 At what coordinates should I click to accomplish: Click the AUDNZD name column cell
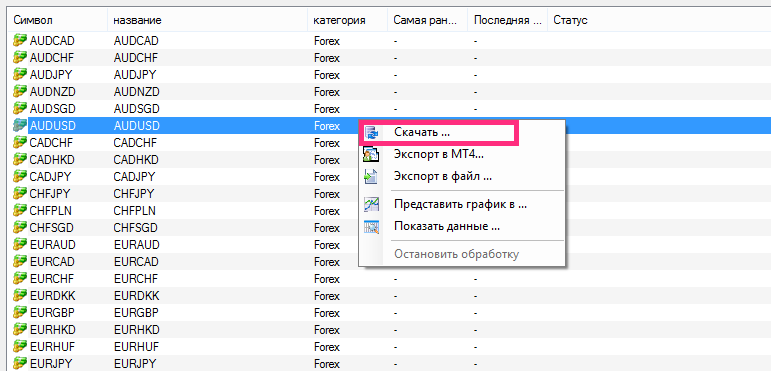pos(136,91)
